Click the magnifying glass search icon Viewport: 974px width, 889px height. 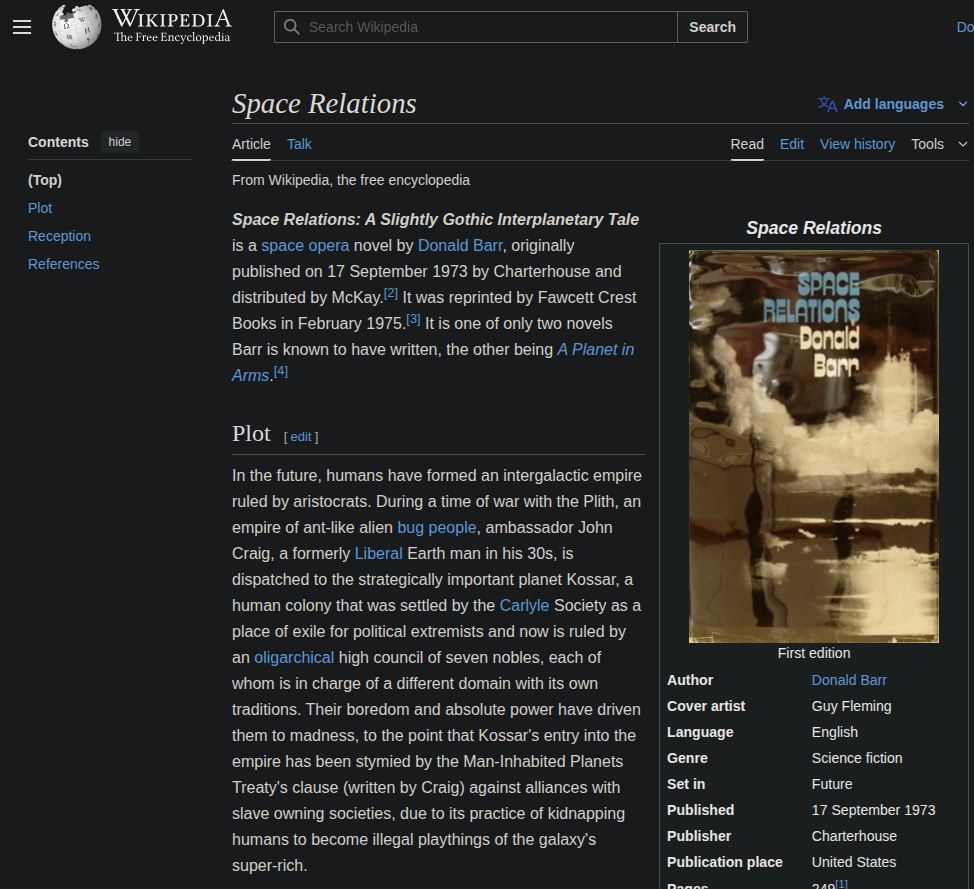tap(291, 27)
